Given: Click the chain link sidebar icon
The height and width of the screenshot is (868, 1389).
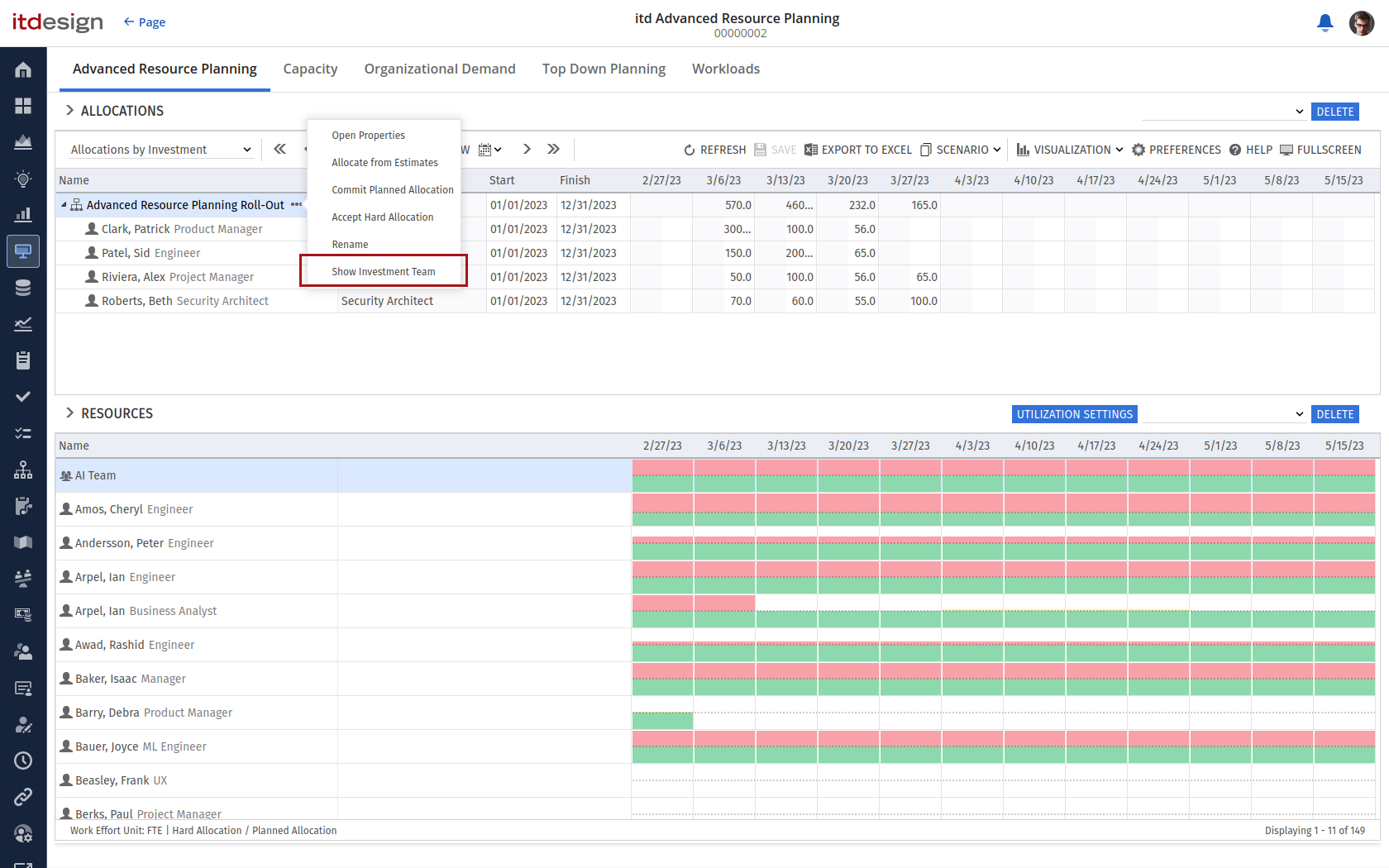Looking at the screenshot, I should click(23, 797).
